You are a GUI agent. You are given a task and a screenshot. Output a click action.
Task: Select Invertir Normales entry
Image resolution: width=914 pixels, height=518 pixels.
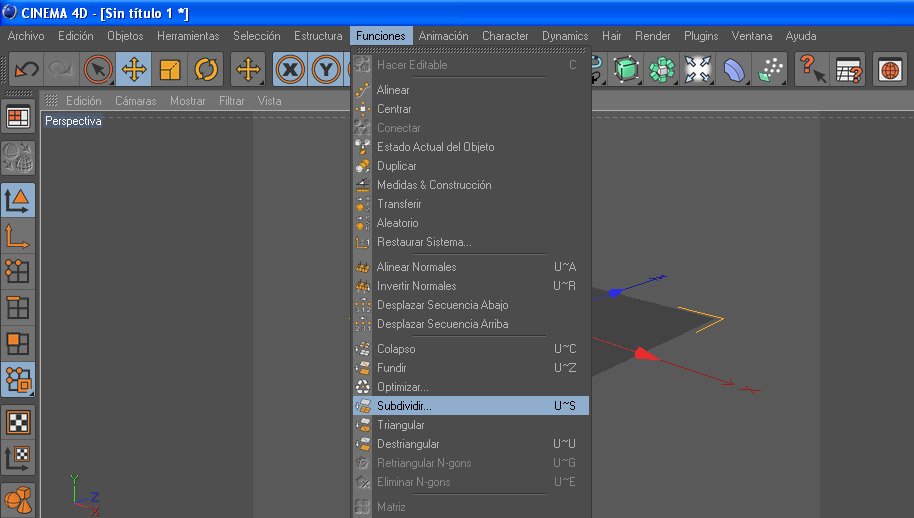pyautogui.click(x=471, y=286)
